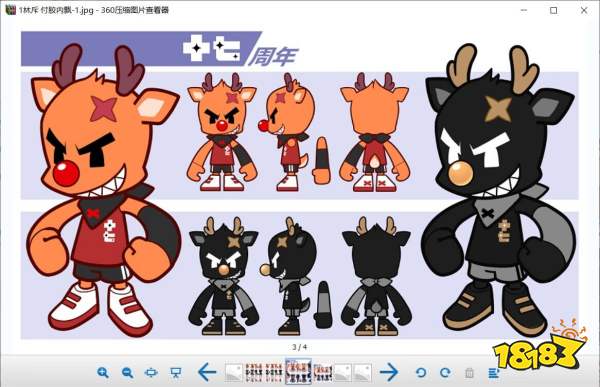This screenshot has height=387, width=600.
Task: Select the first blank placeholder thumbnail
Action: 233,372
